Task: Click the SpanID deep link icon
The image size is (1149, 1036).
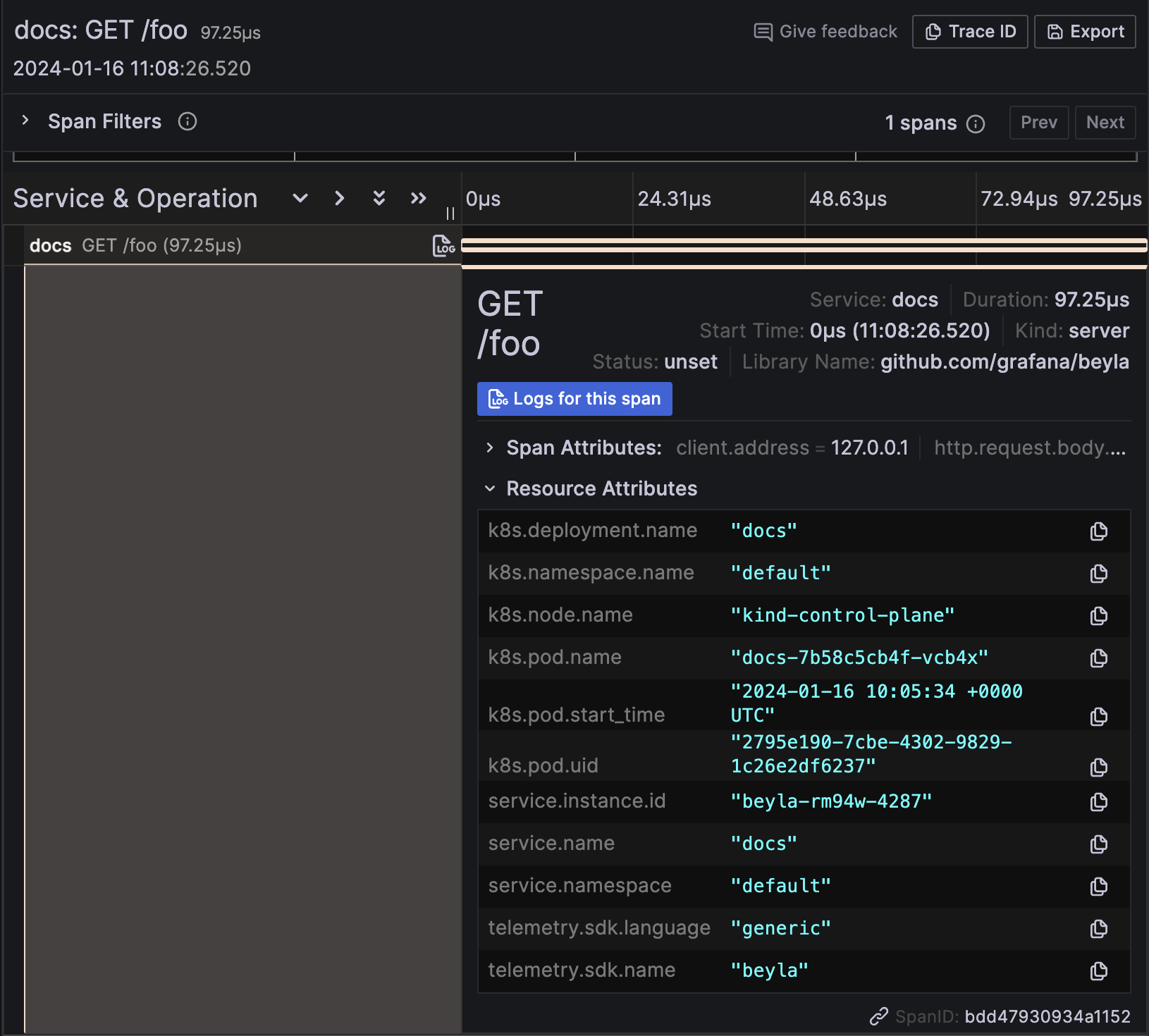Action: pyautogui.click(x=878, y=1016)
